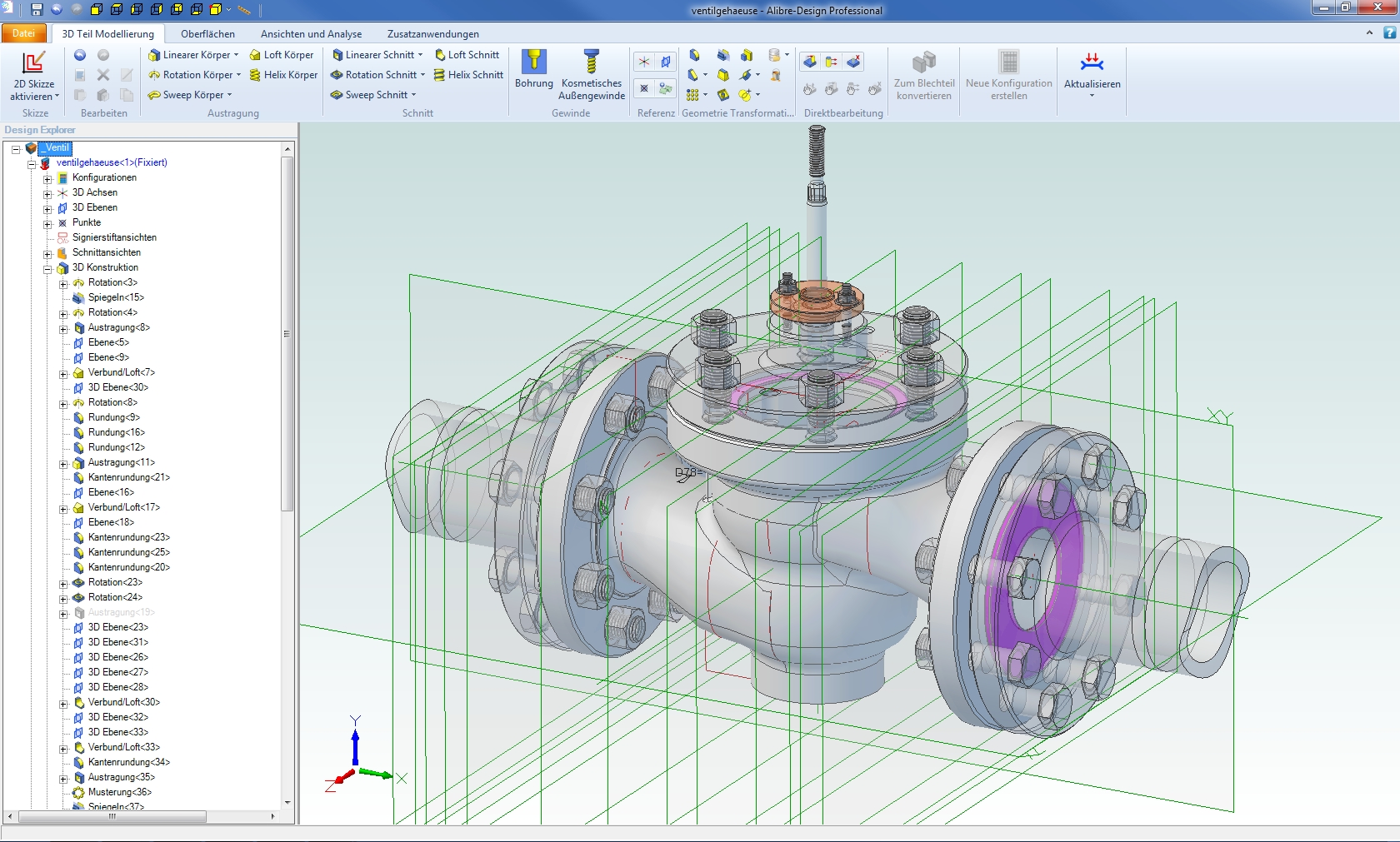Click the Aktualisieren regenerate icon
Viewport: 1400px width, 842px height.
click(1092, 62)
